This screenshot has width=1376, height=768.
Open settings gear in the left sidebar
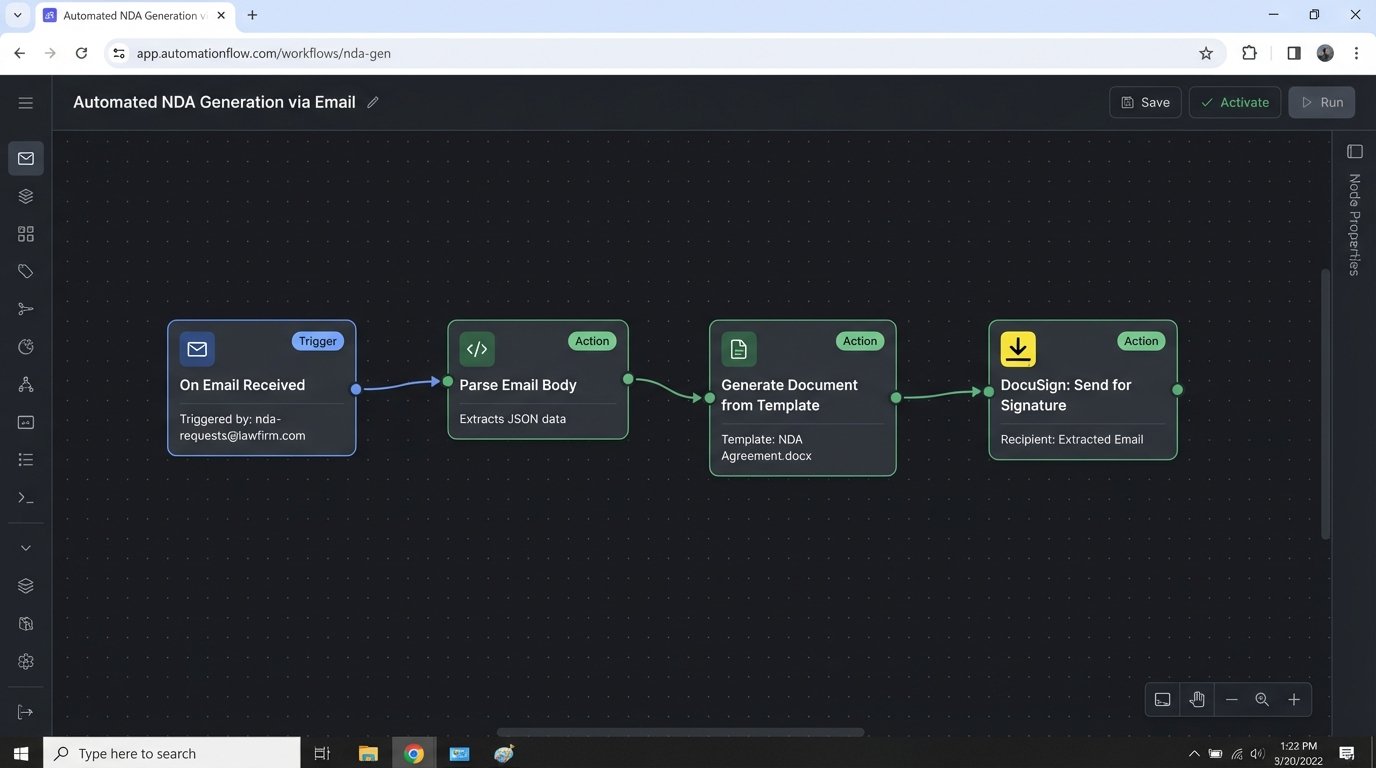pyautogui.click(x=26, y=661)
